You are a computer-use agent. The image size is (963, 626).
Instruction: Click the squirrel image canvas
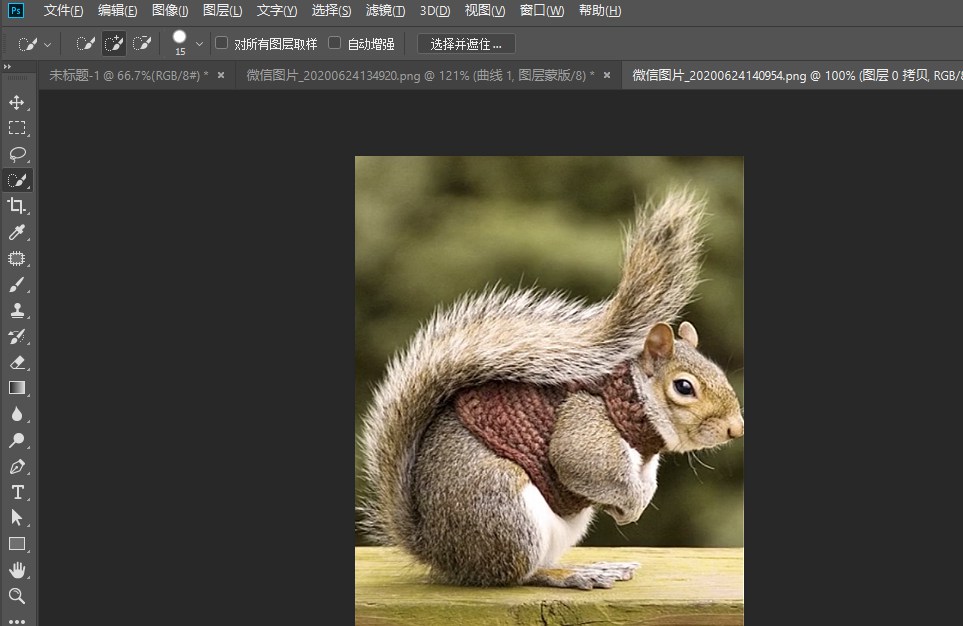coord(548,390)
